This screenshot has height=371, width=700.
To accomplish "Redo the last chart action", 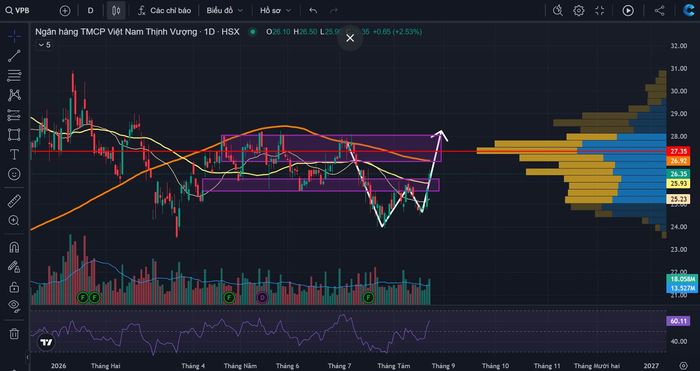I will (x=333, y=10).
